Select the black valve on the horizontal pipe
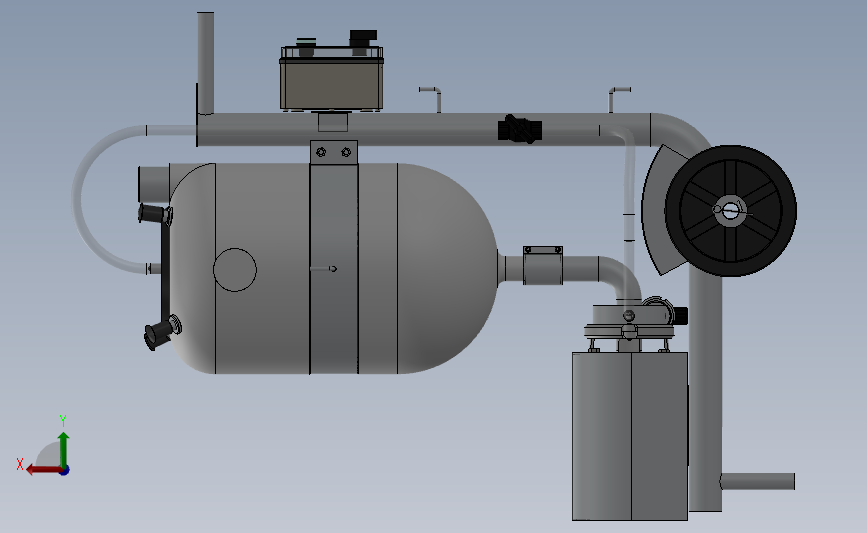The image size is (867, 533). coord(520,129)
